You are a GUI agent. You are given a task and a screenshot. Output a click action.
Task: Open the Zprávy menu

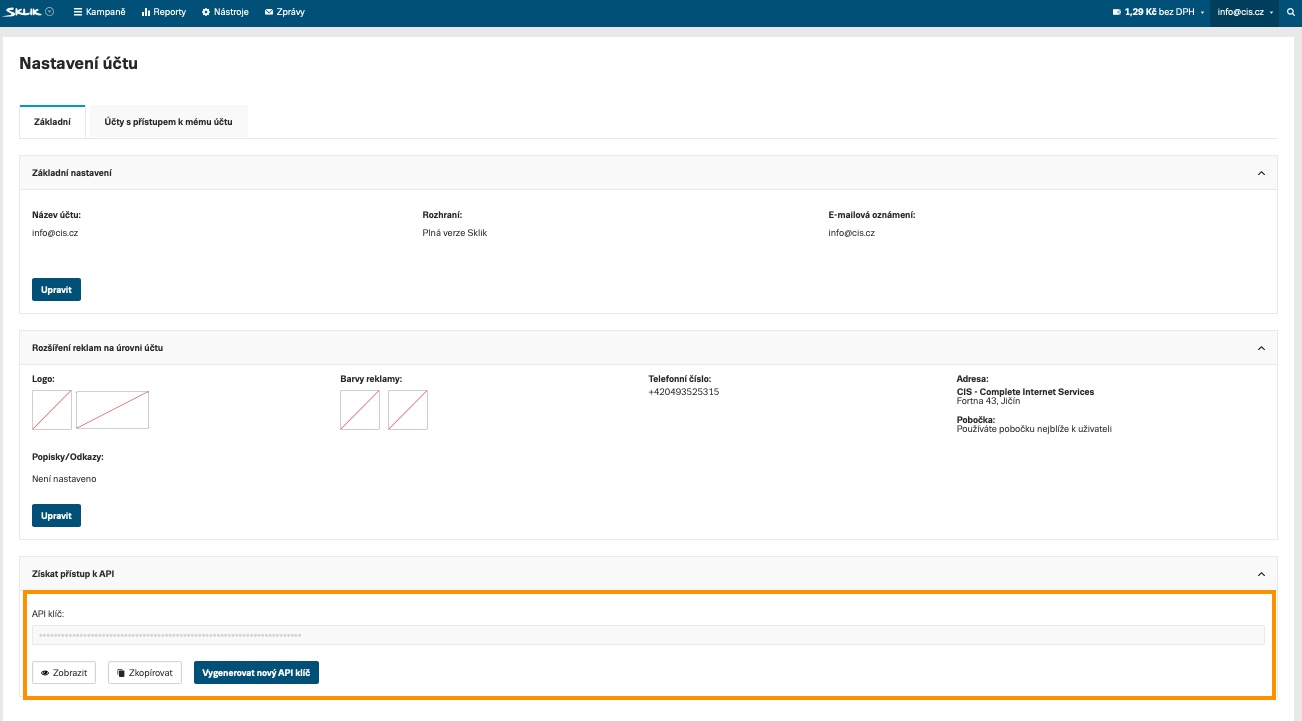(x=285, y=12)
